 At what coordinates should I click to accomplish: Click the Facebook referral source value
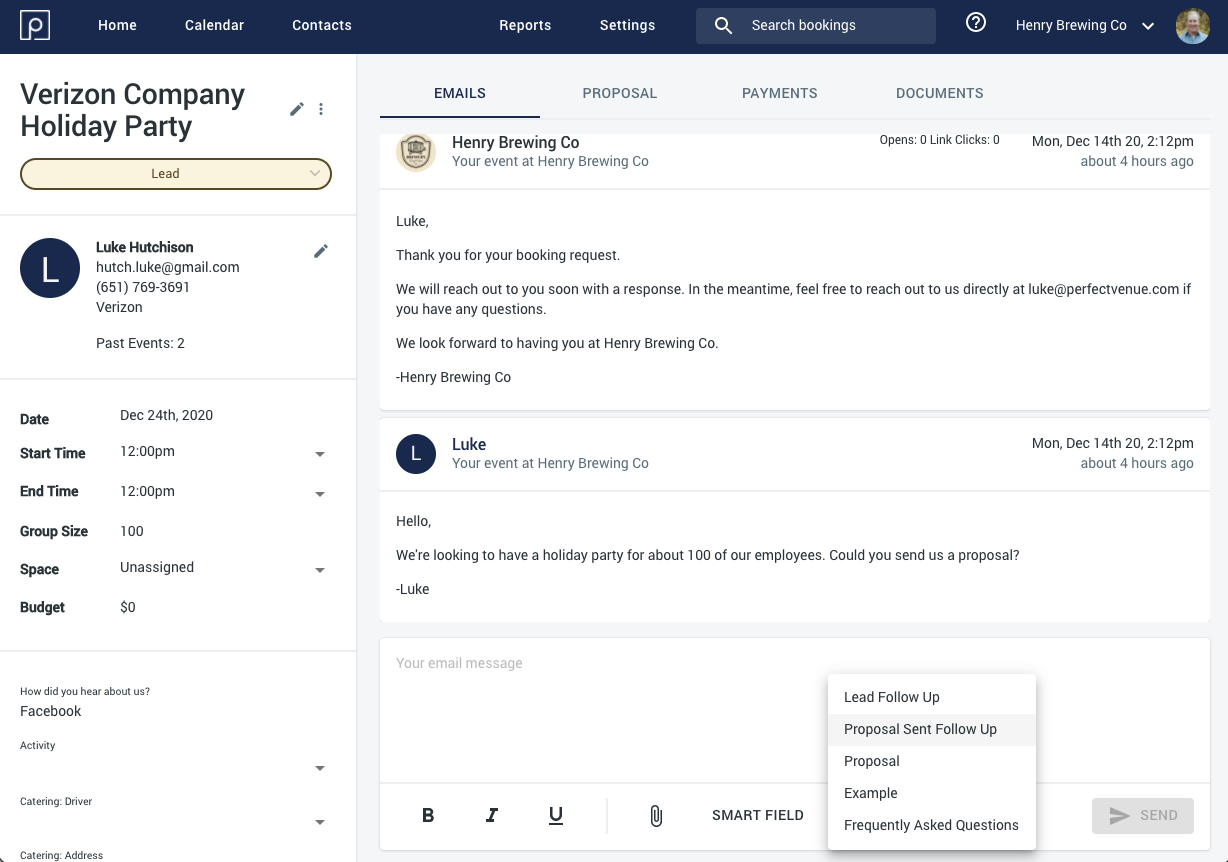point(51,711)
